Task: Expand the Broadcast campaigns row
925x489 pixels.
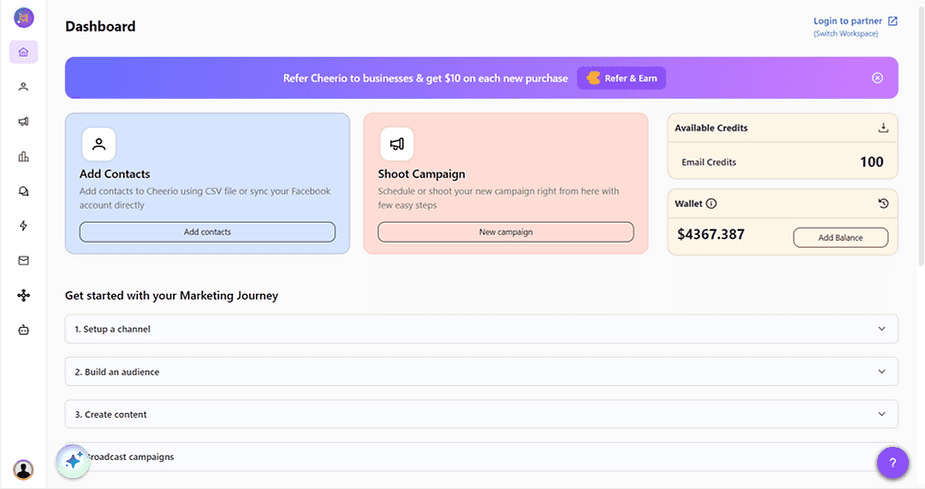Action: (x=481, y=457)
